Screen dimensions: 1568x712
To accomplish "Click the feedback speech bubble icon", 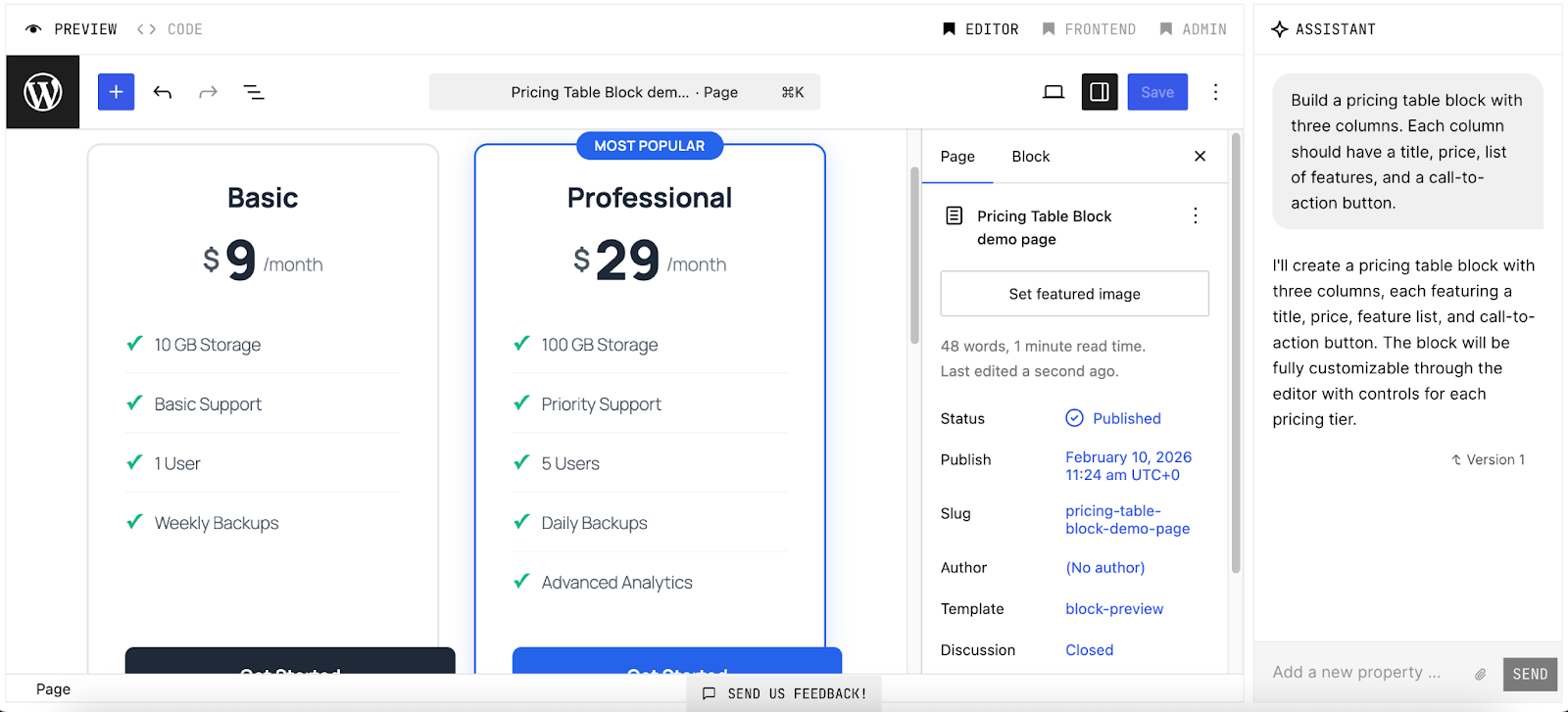I will click(x=709, y=693).
